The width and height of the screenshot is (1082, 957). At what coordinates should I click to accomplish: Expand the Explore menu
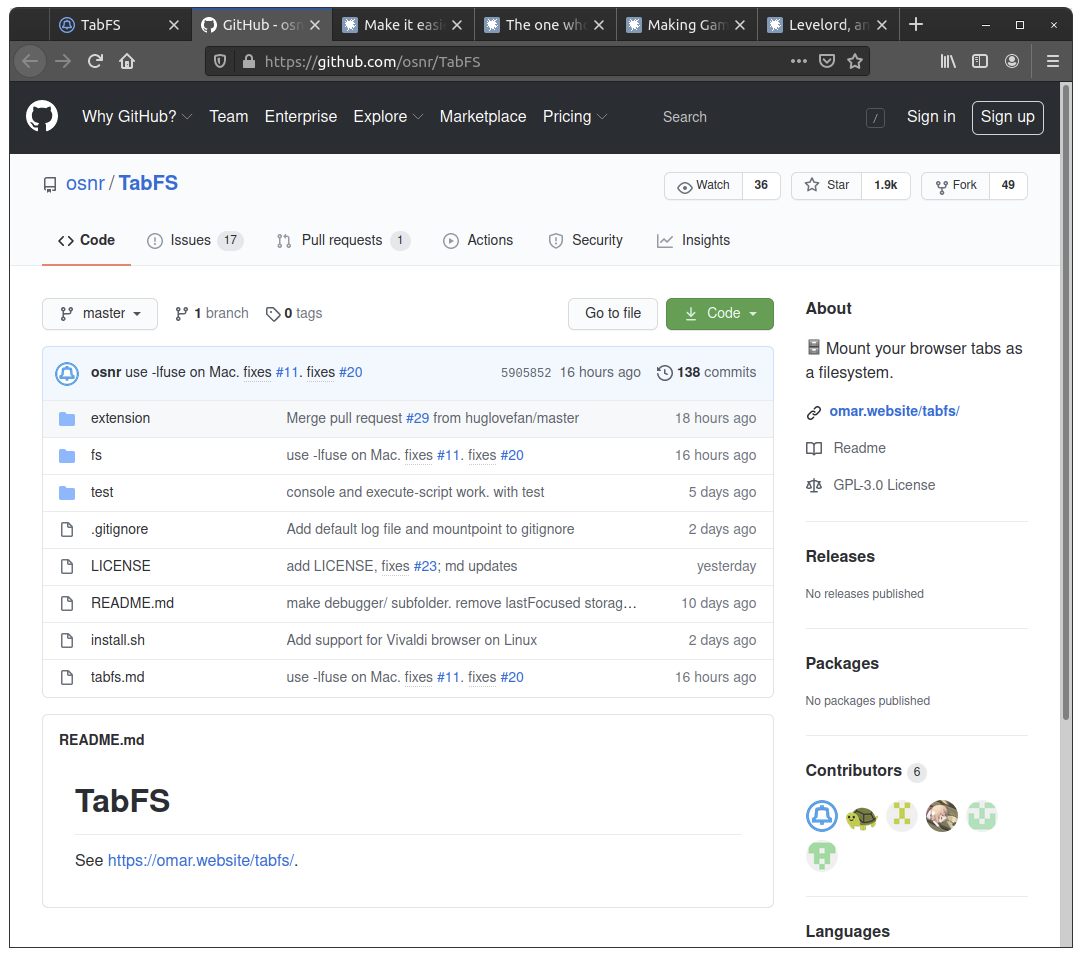(388, 117)
